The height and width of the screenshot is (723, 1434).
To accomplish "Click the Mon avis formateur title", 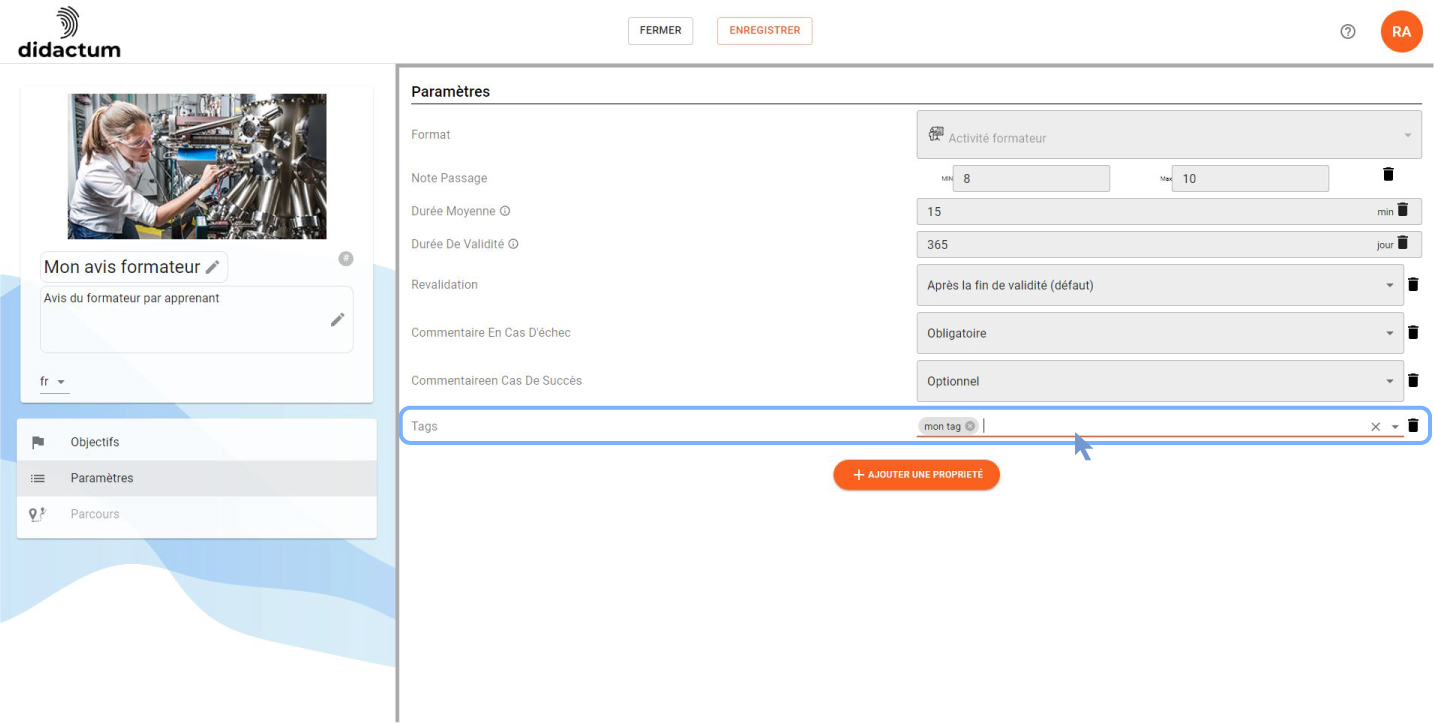I will click(122, 267).
